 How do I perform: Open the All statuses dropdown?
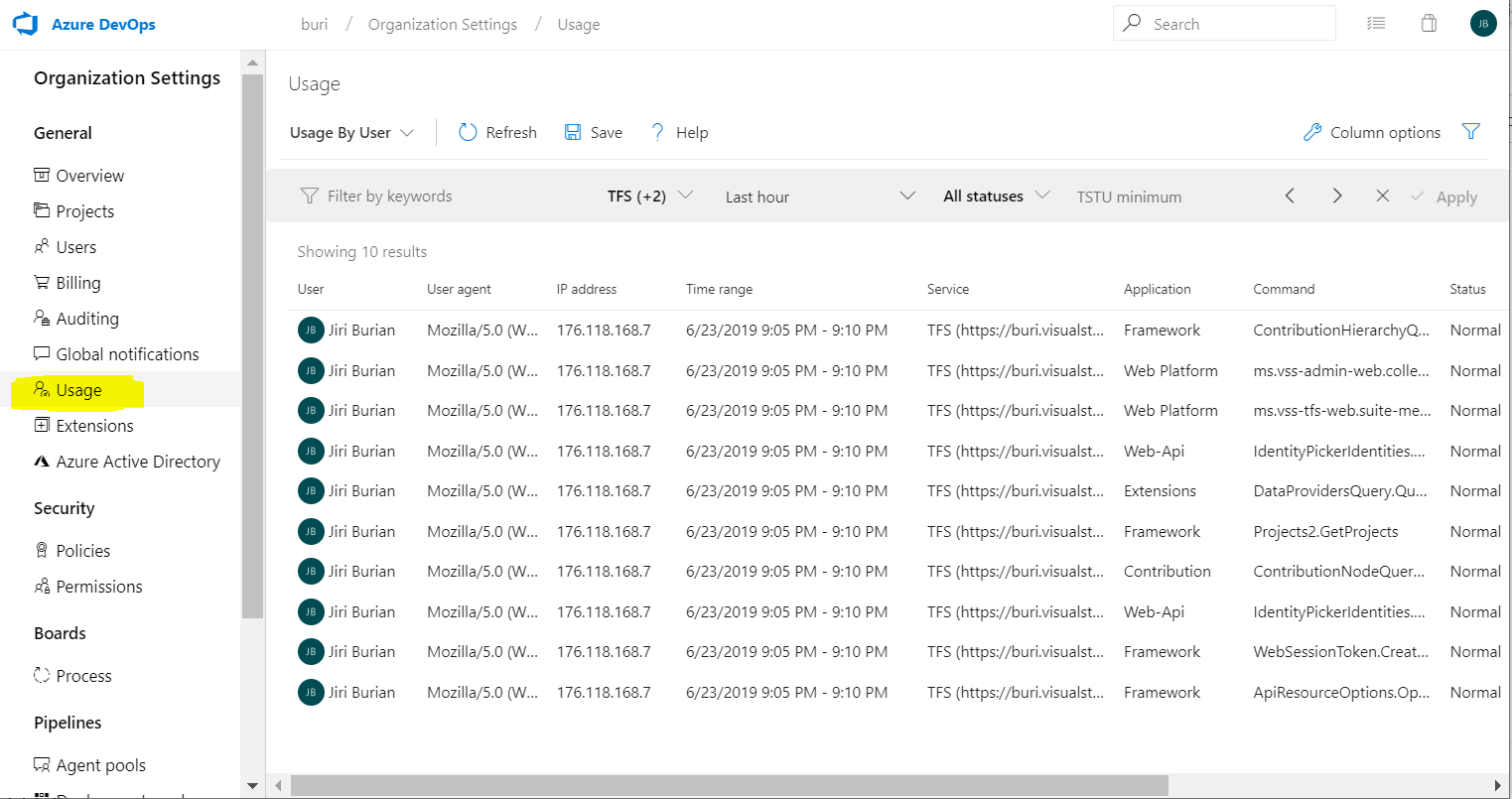[996, 196]
